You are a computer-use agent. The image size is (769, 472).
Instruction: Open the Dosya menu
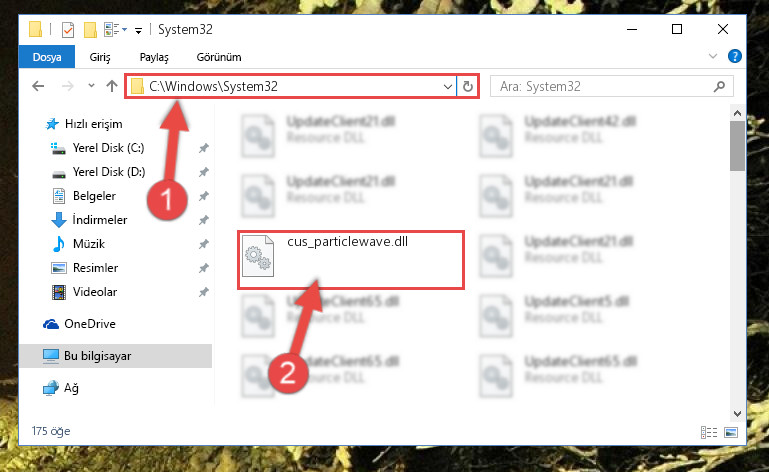point(47,57)
